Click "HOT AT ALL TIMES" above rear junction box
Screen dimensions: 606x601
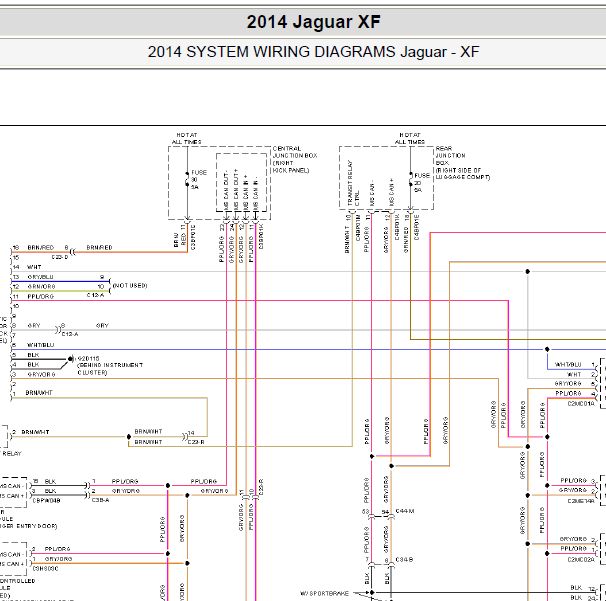coord(410,138)
